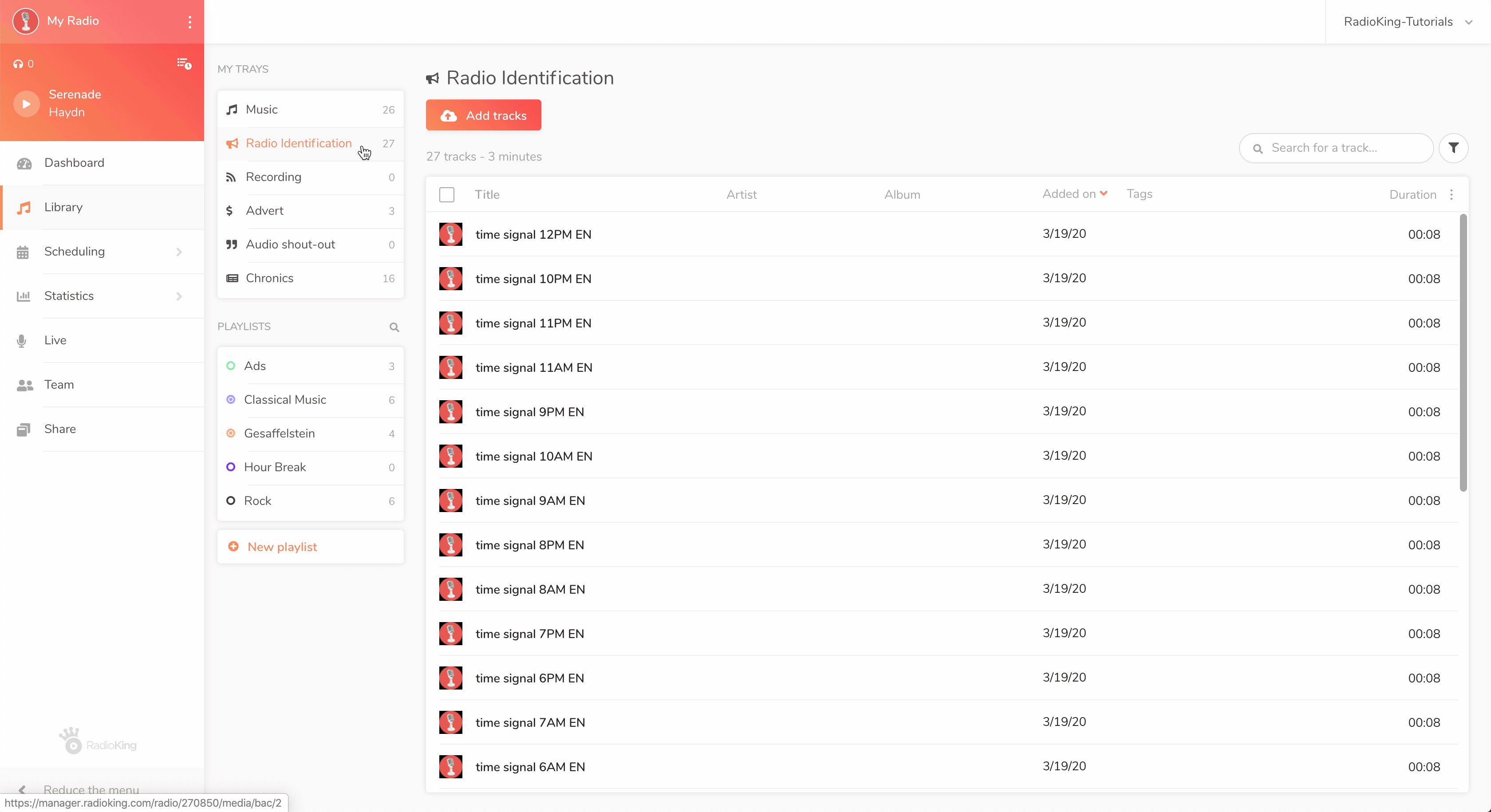Click thumbnail of time signal 6AM EN

click(450, 767)
